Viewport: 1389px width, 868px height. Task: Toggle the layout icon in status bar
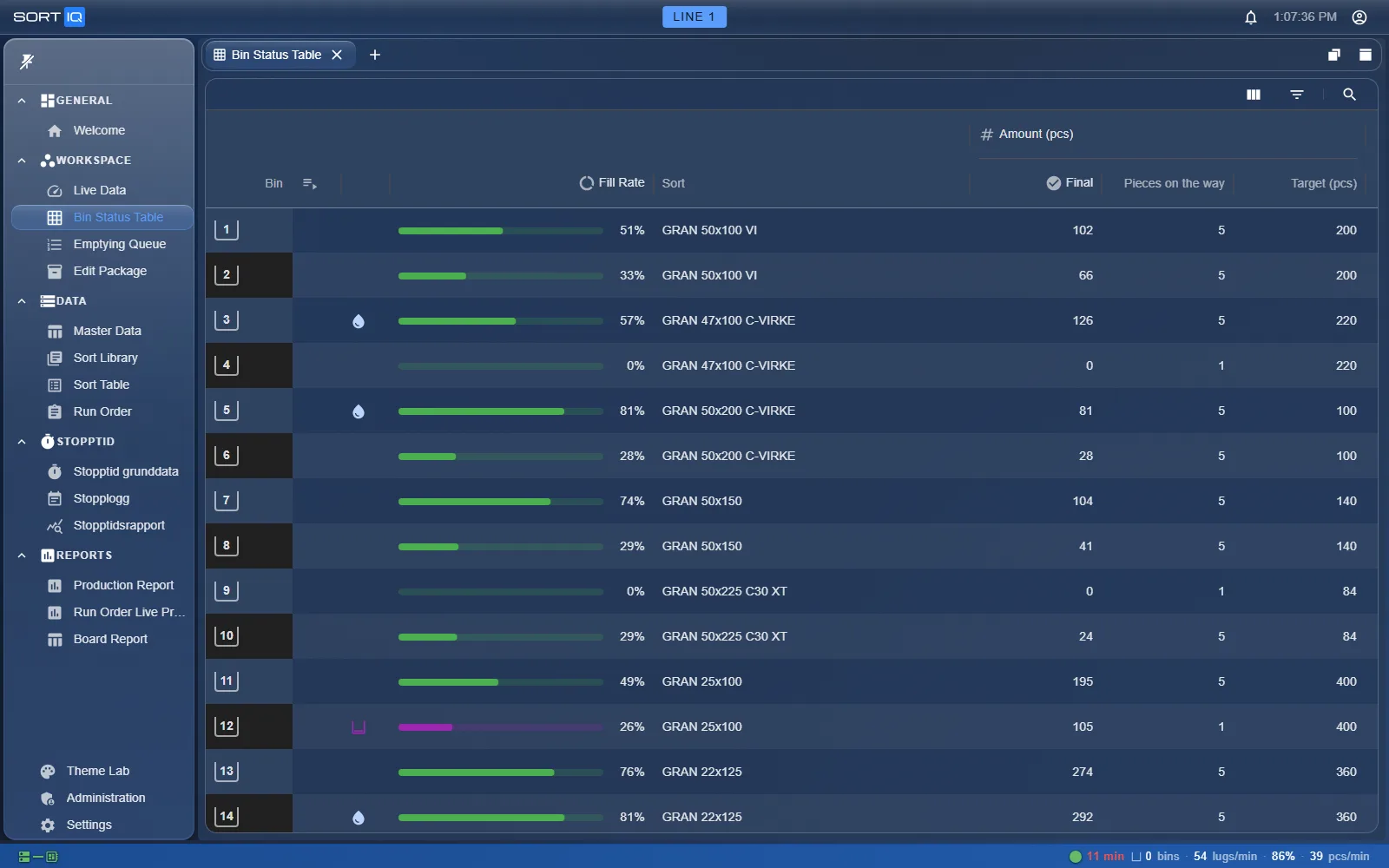coord(38,857)
